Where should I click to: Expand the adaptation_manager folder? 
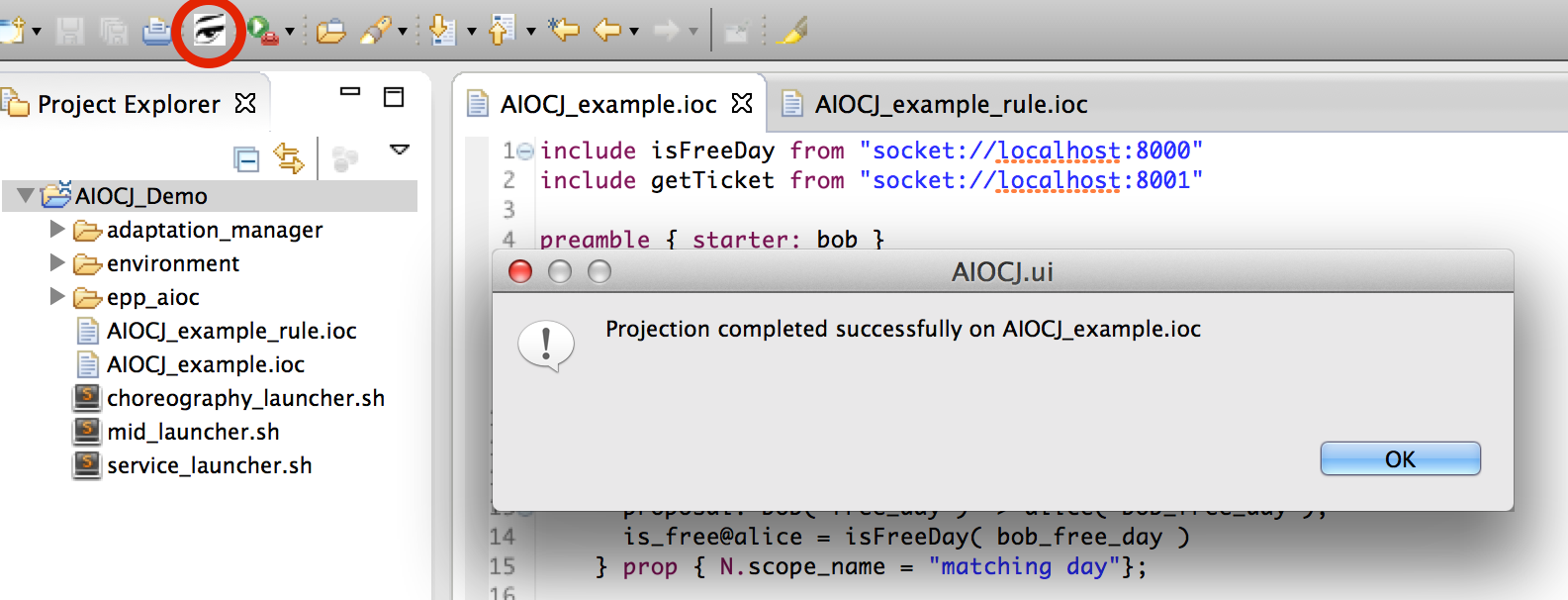pos(57,230)
